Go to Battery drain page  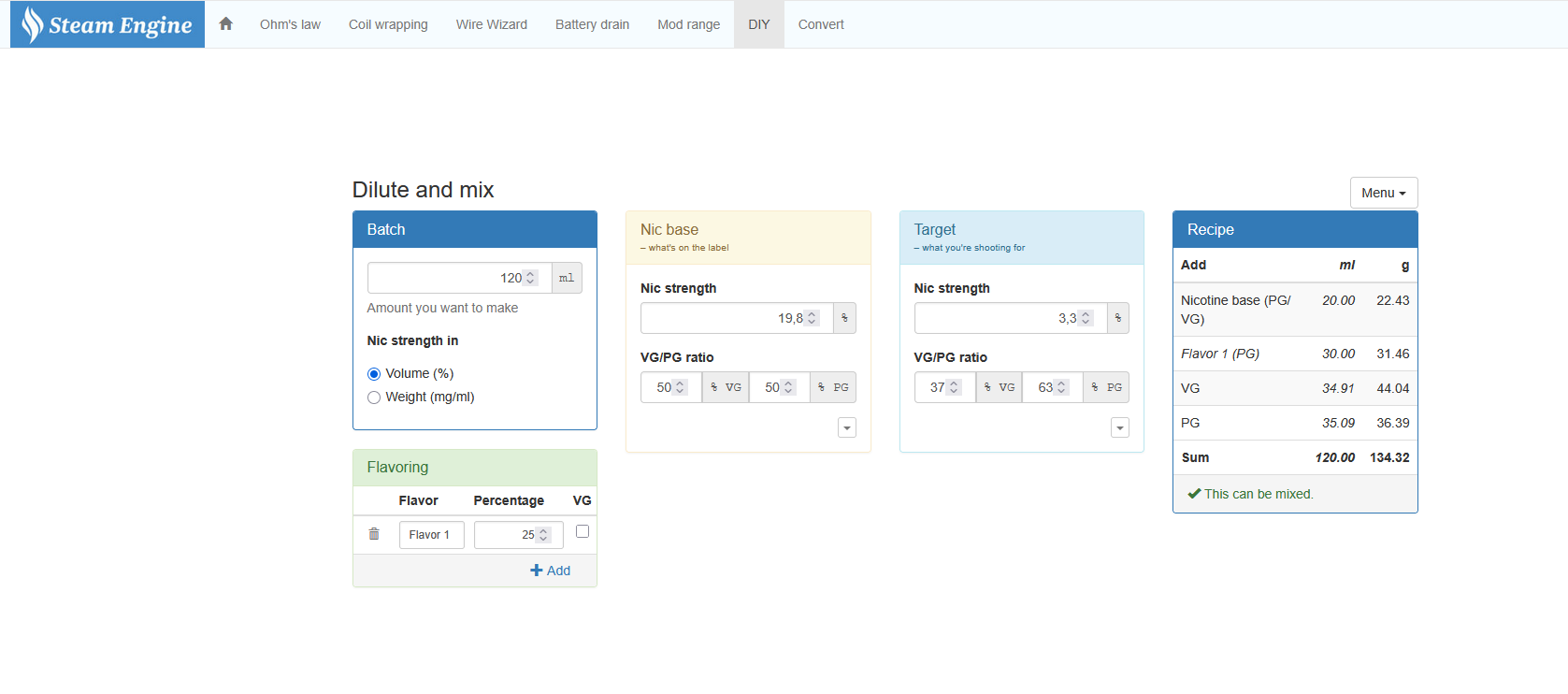pos(592,24)
